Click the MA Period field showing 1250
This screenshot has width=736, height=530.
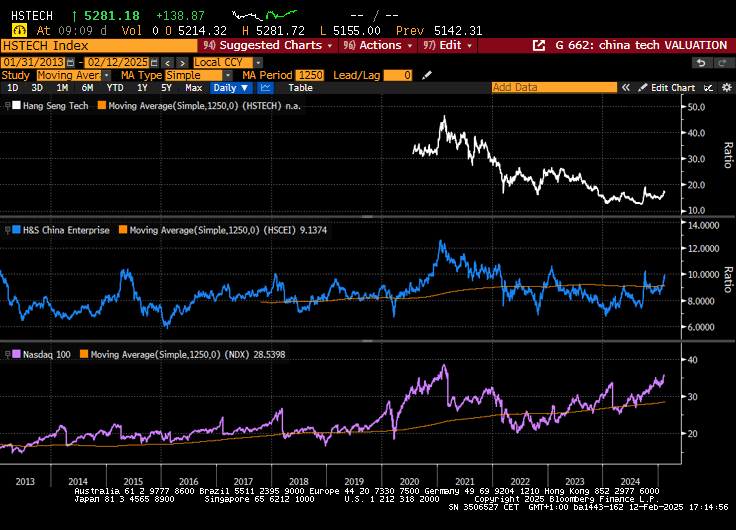[310, 75]
